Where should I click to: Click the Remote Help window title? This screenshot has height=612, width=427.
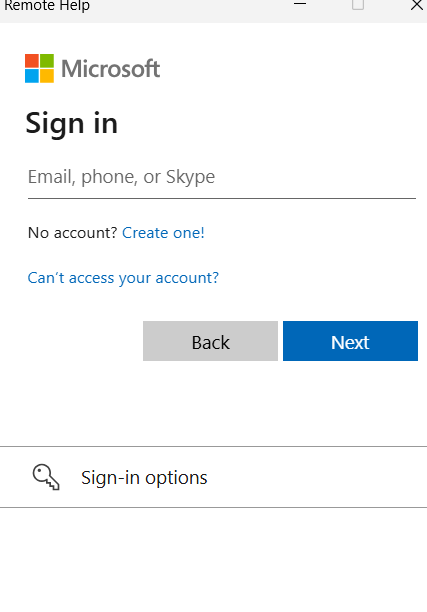(x=47, y=5)
